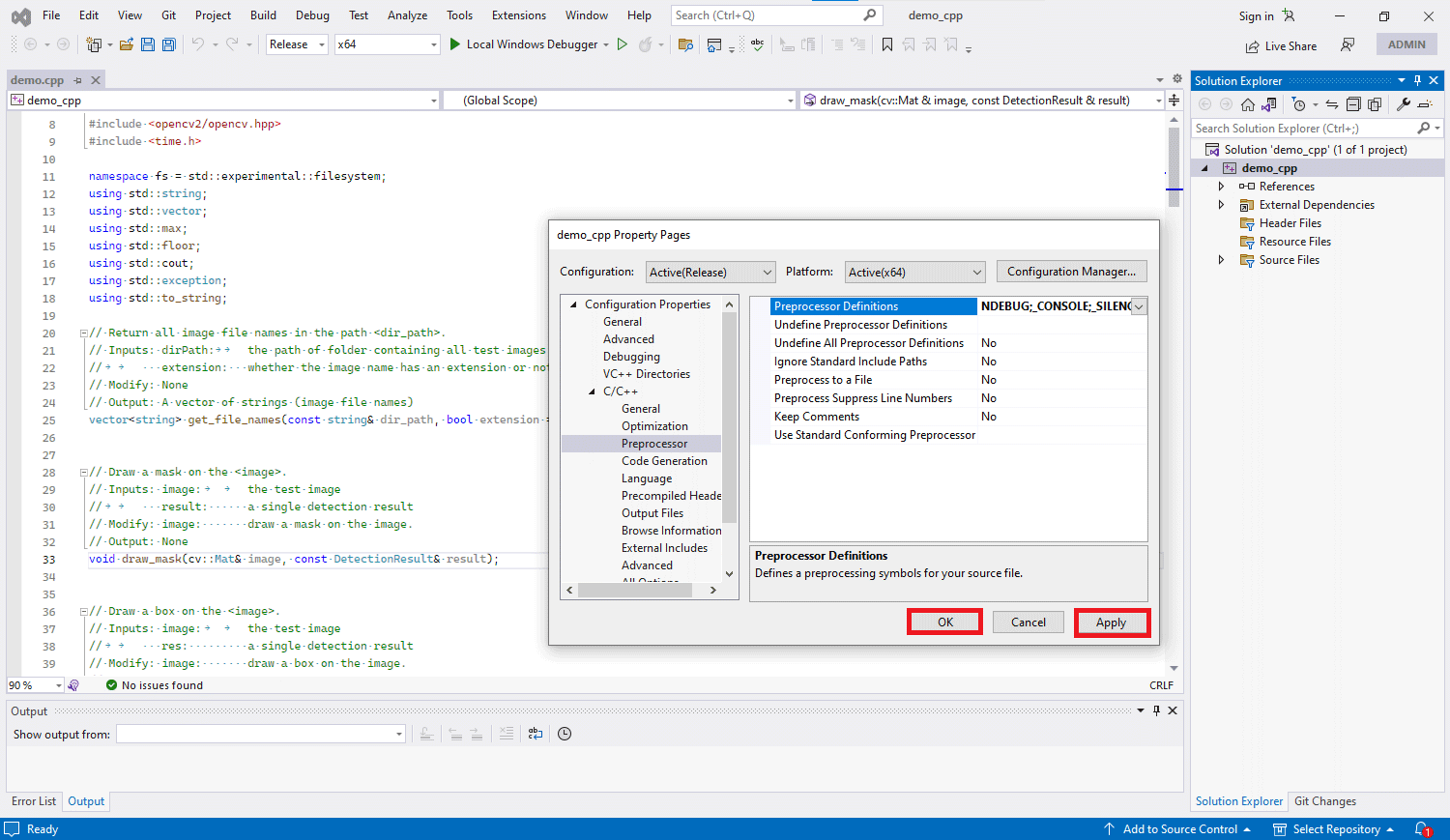Open the Debug menu
The width and height of the screenshot is (1450, 840).
tap(312, 15)
